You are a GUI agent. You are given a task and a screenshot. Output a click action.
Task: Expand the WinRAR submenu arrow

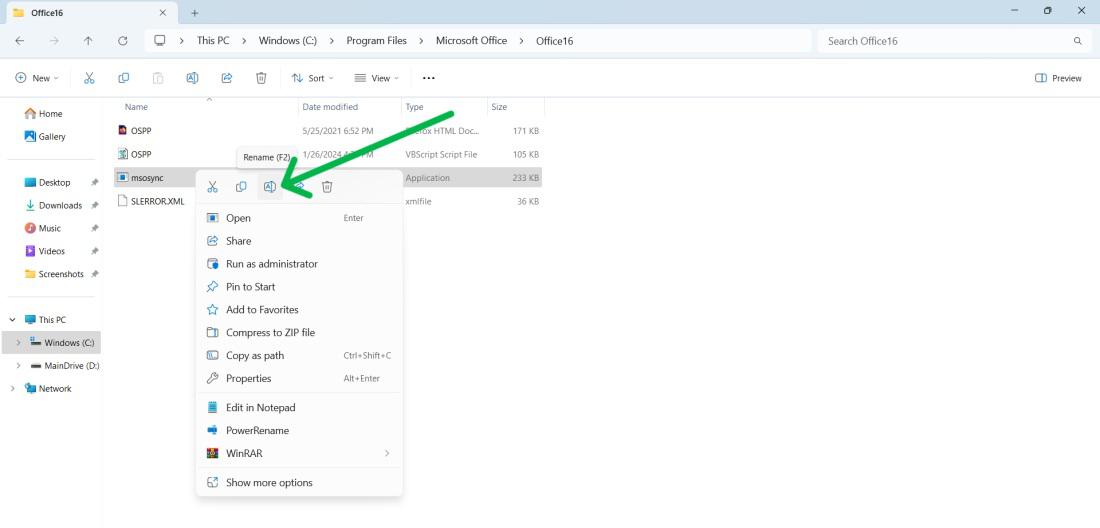point(387,454)
